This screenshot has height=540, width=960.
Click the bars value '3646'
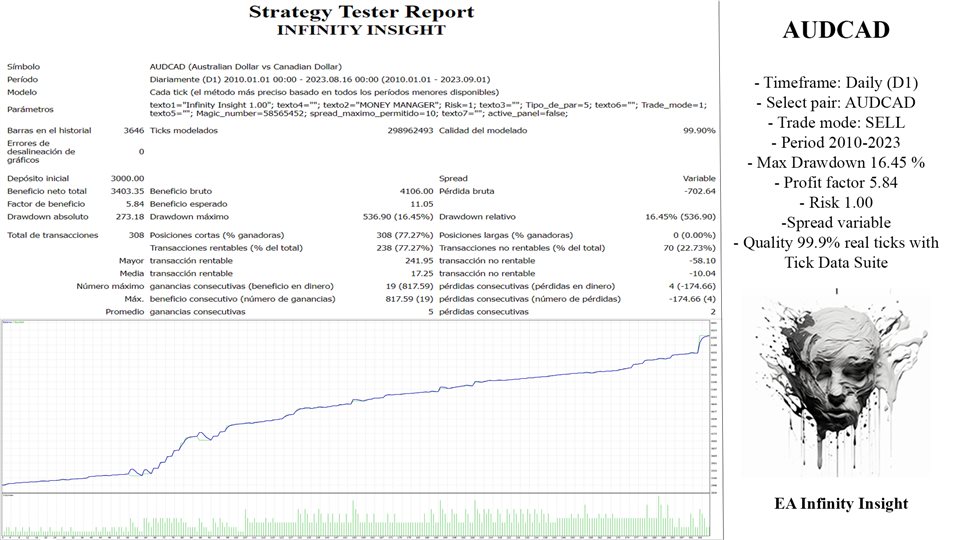click(134, 130)
